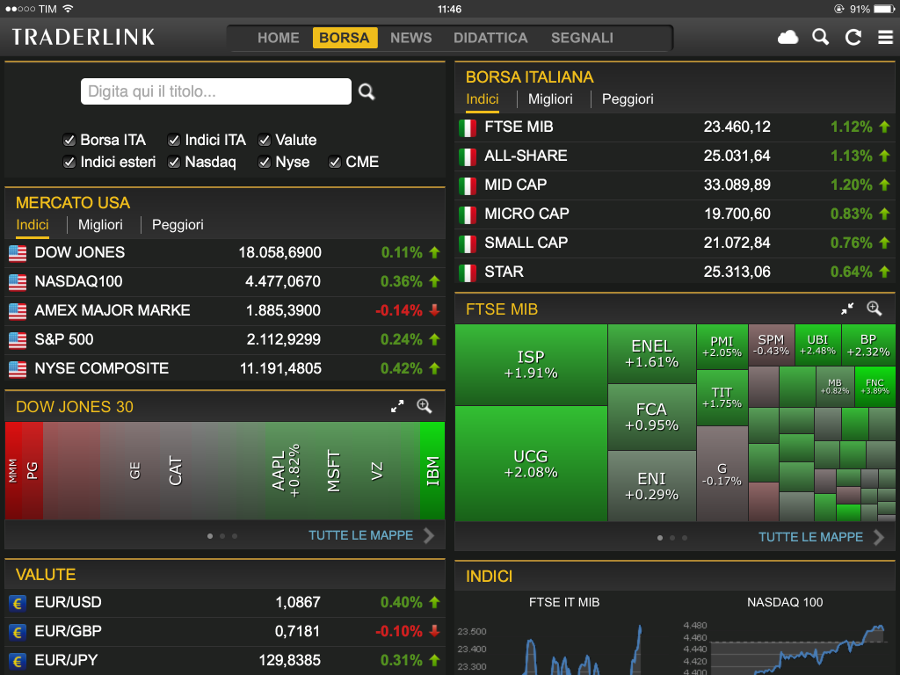
Task: Open Tutte le Mappe under Dow Jones 30
Action: click(370, 536)
